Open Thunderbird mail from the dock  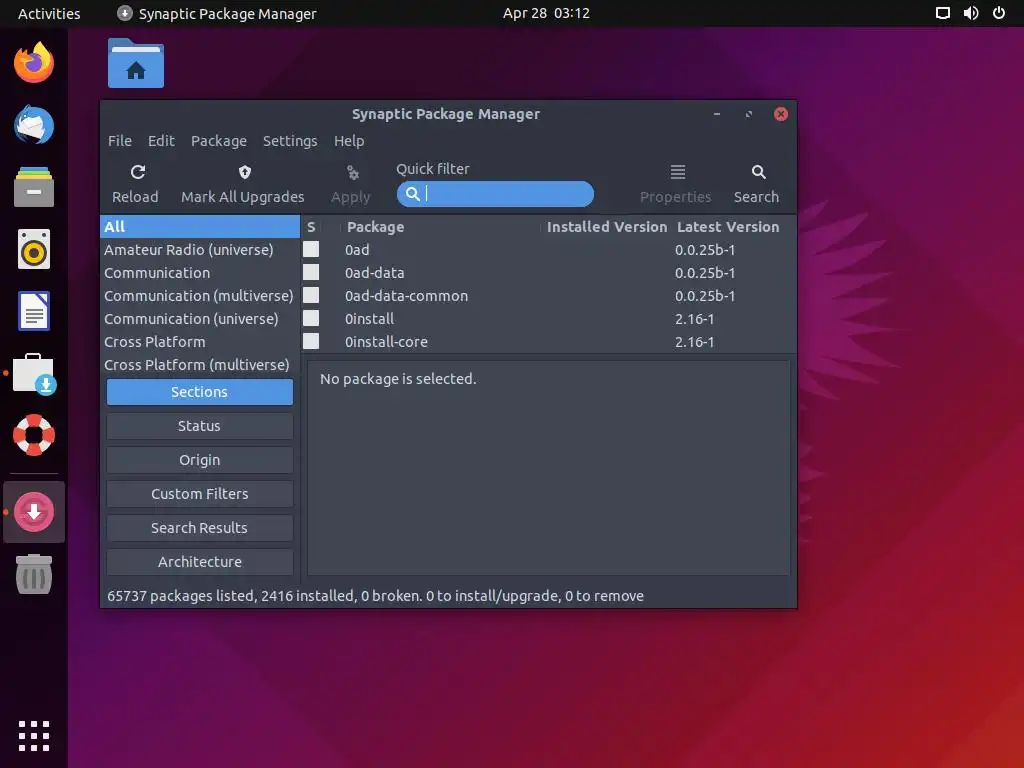click(34, 125)
